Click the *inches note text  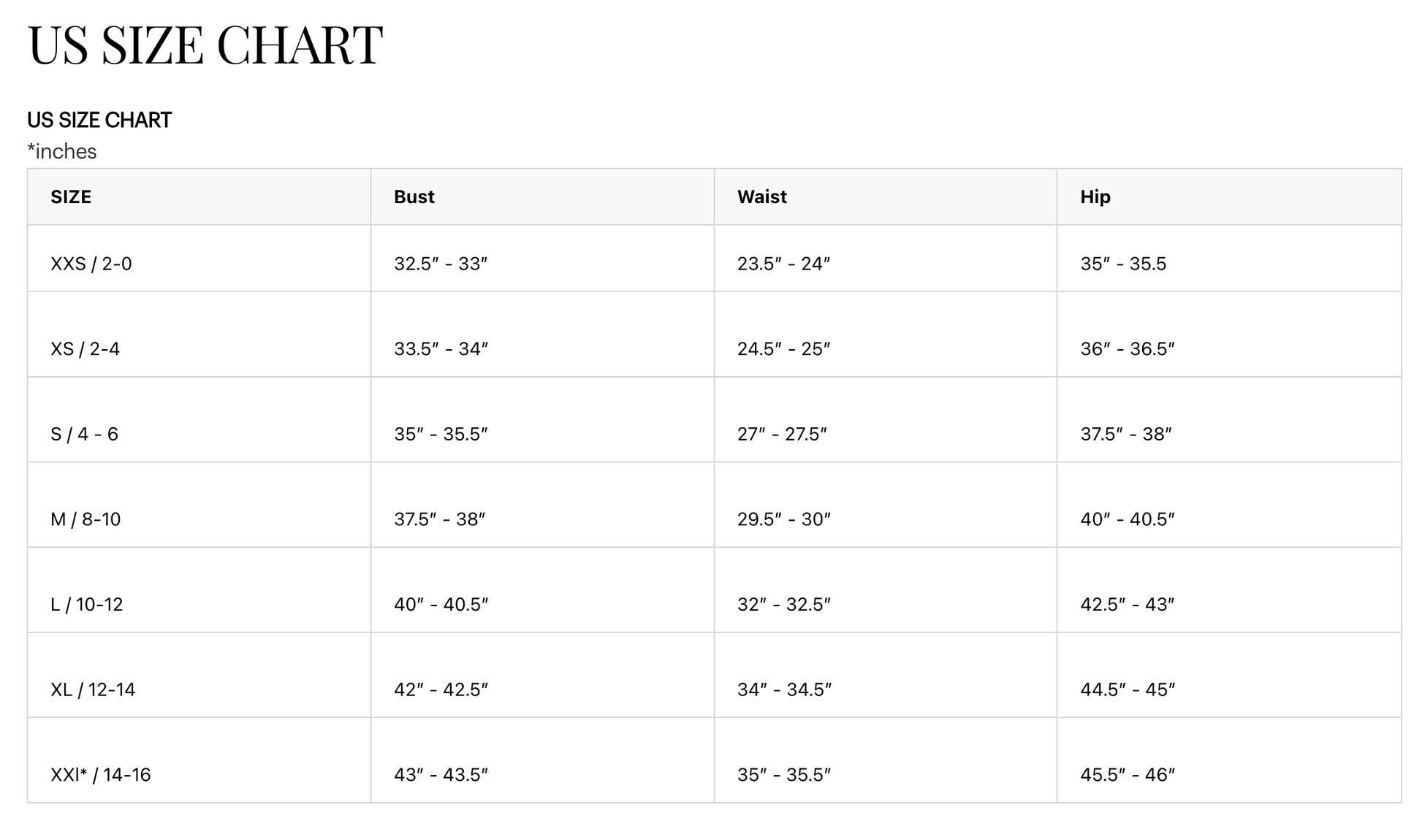[x=62, y=151]
